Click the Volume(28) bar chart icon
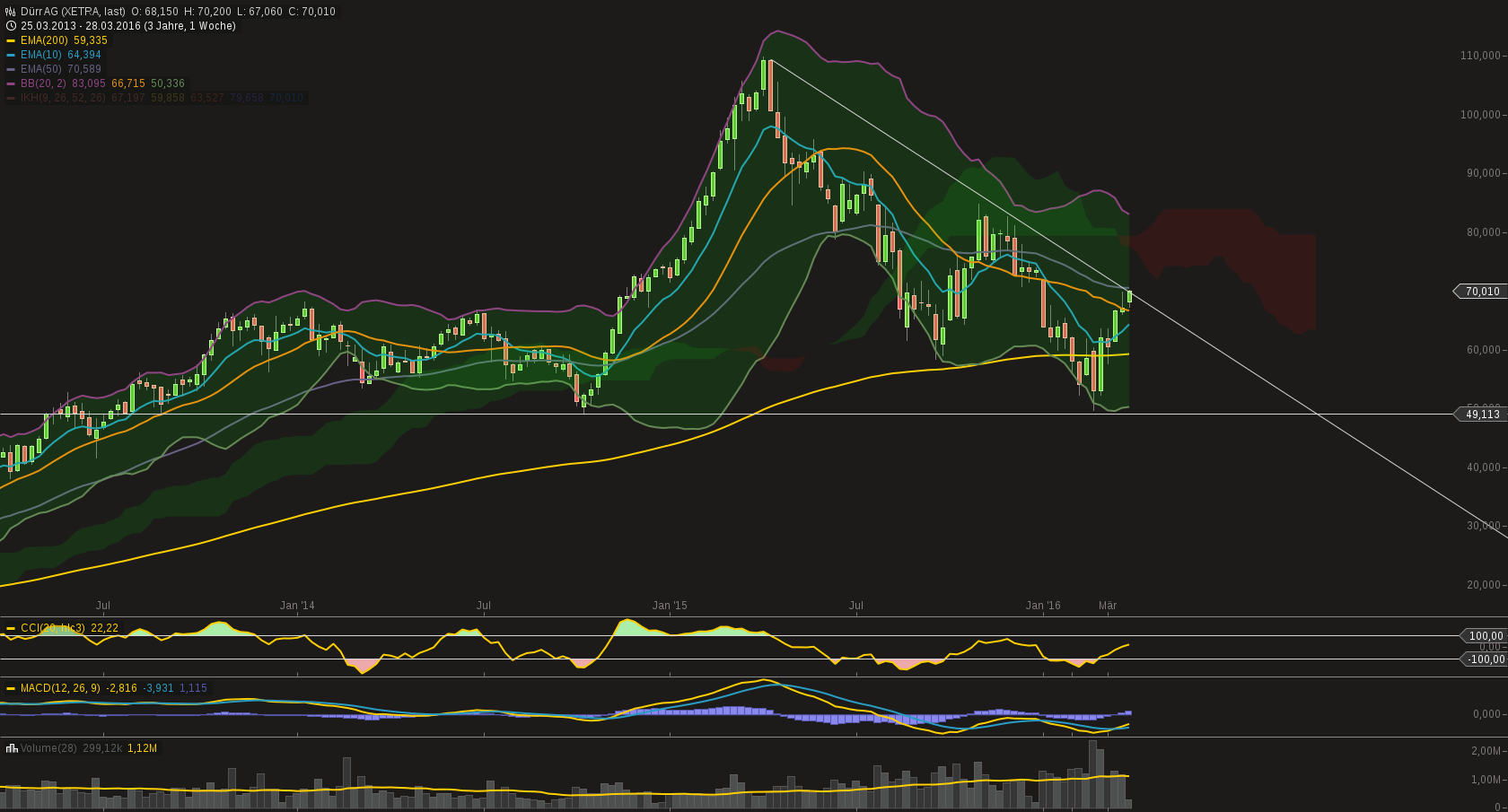 tap(12, 748)
